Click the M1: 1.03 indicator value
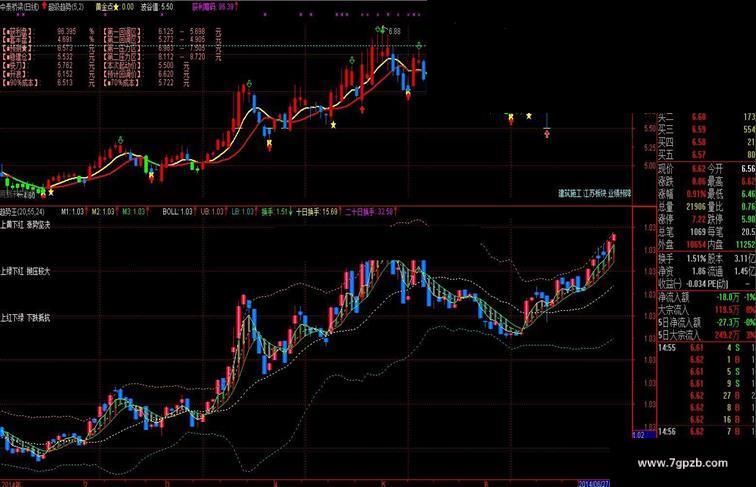756x487 pixels. [72, 211]
